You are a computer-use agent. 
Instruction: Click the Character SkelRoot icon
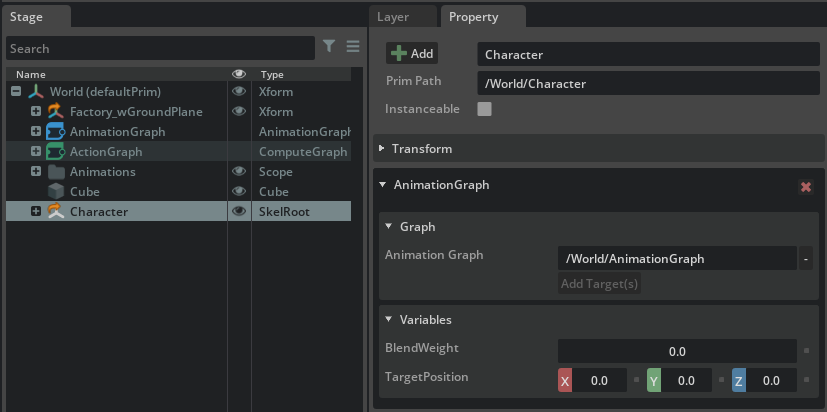pos(56,212)
